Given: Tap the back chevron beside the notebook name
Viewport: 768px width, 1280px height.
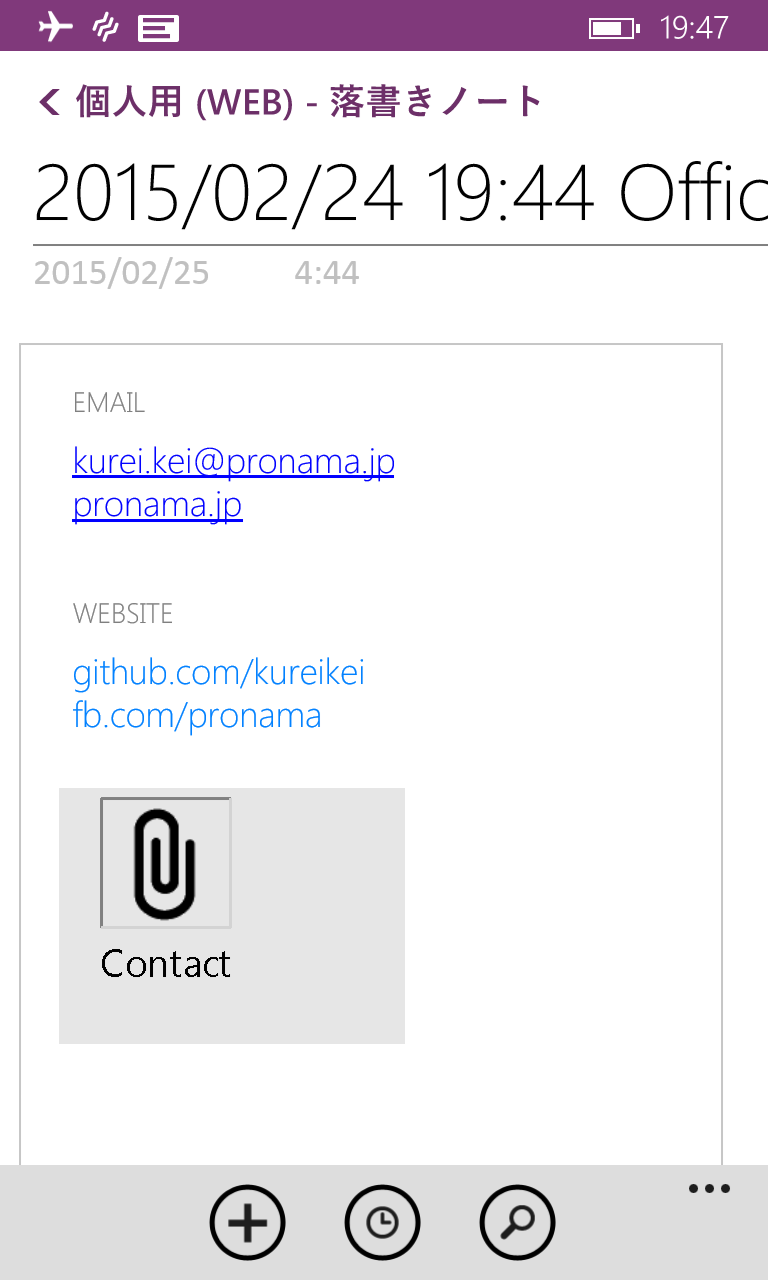Looking at the screenshot, I should click(50, 101).
